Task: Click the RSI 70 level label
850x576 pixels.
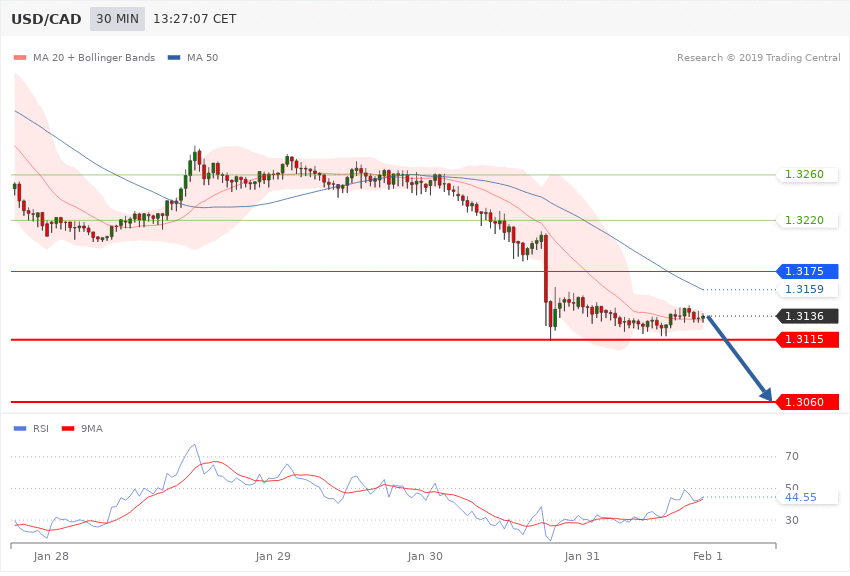Action: tap(792, 456)
